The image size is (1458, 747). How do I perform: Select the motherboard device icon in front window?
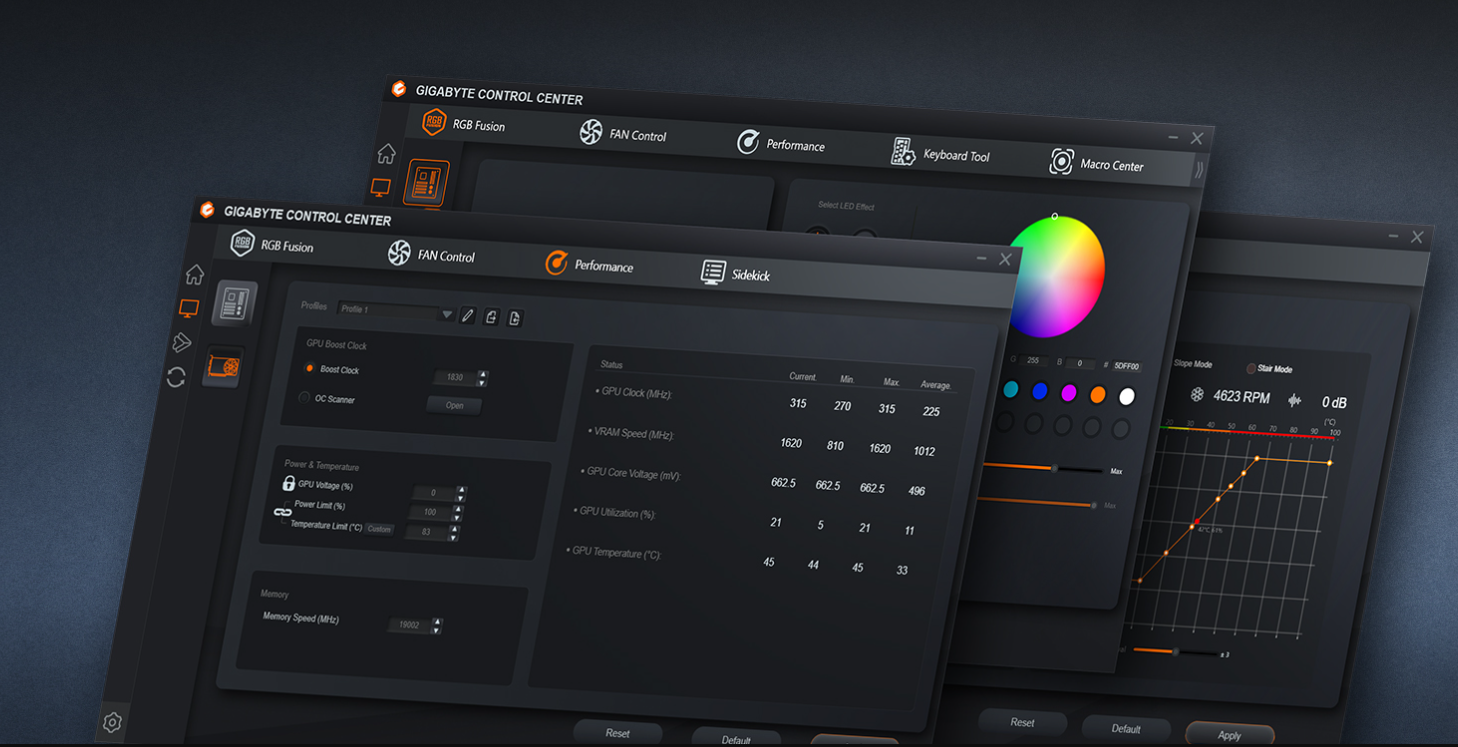click(x=234, y=303)
